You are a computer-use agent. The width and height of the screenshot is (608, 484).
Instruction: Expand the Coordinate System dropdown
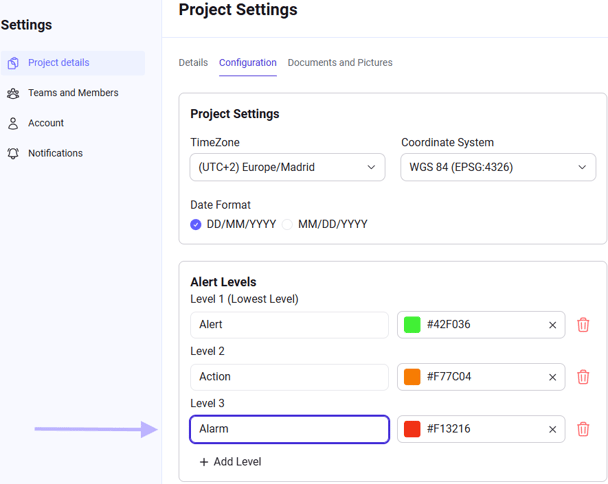(498, 167)
